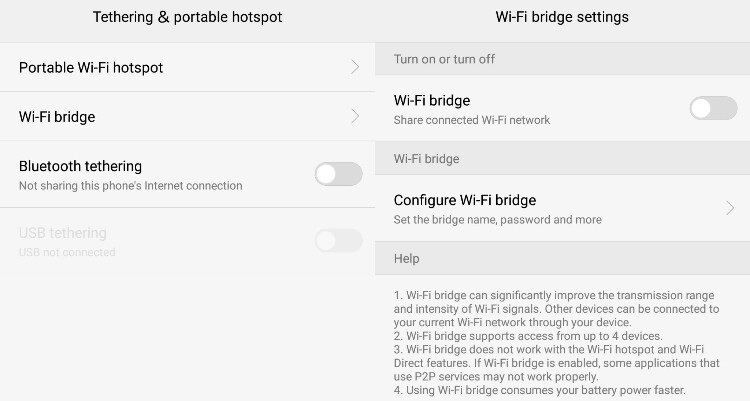Viewport: 750px width, 401px height.
Task: Click the "Tethering & portable hotspot" page title
Action: (187, 17)
